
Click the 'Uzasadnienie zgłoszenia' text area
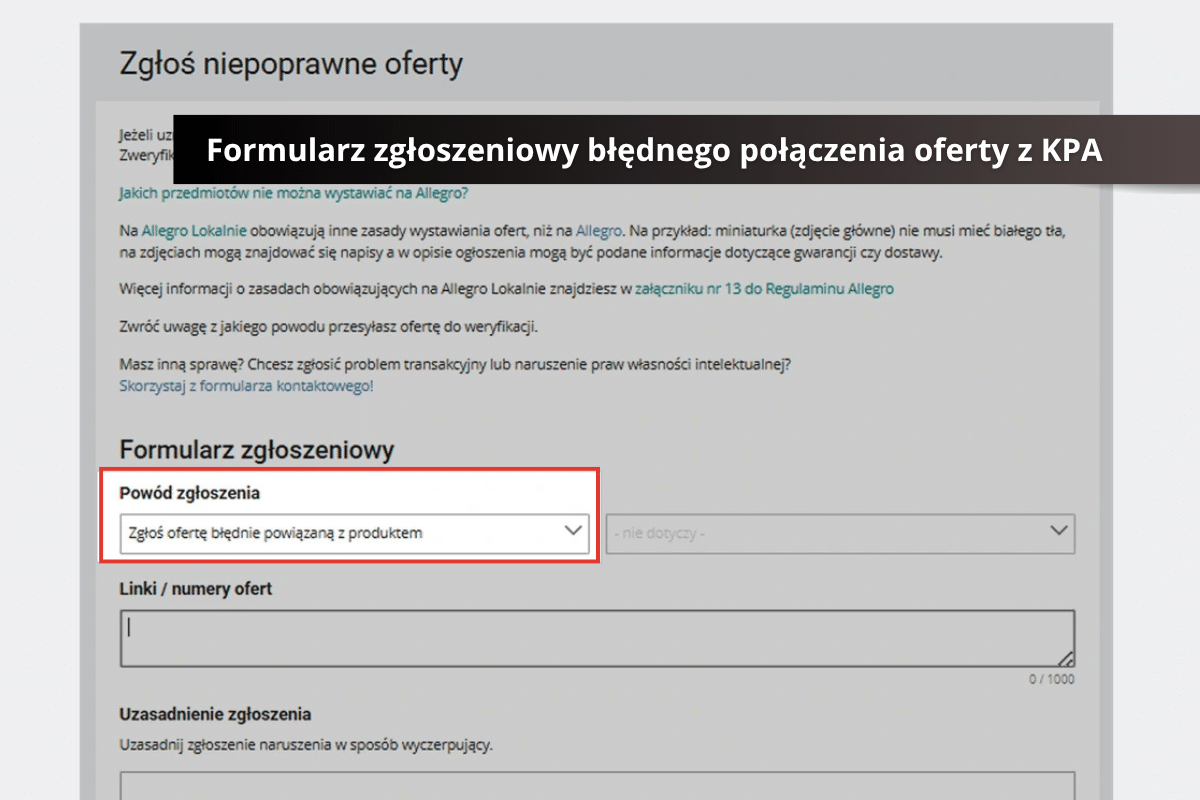pyautogui.click(x=598, y=785)
